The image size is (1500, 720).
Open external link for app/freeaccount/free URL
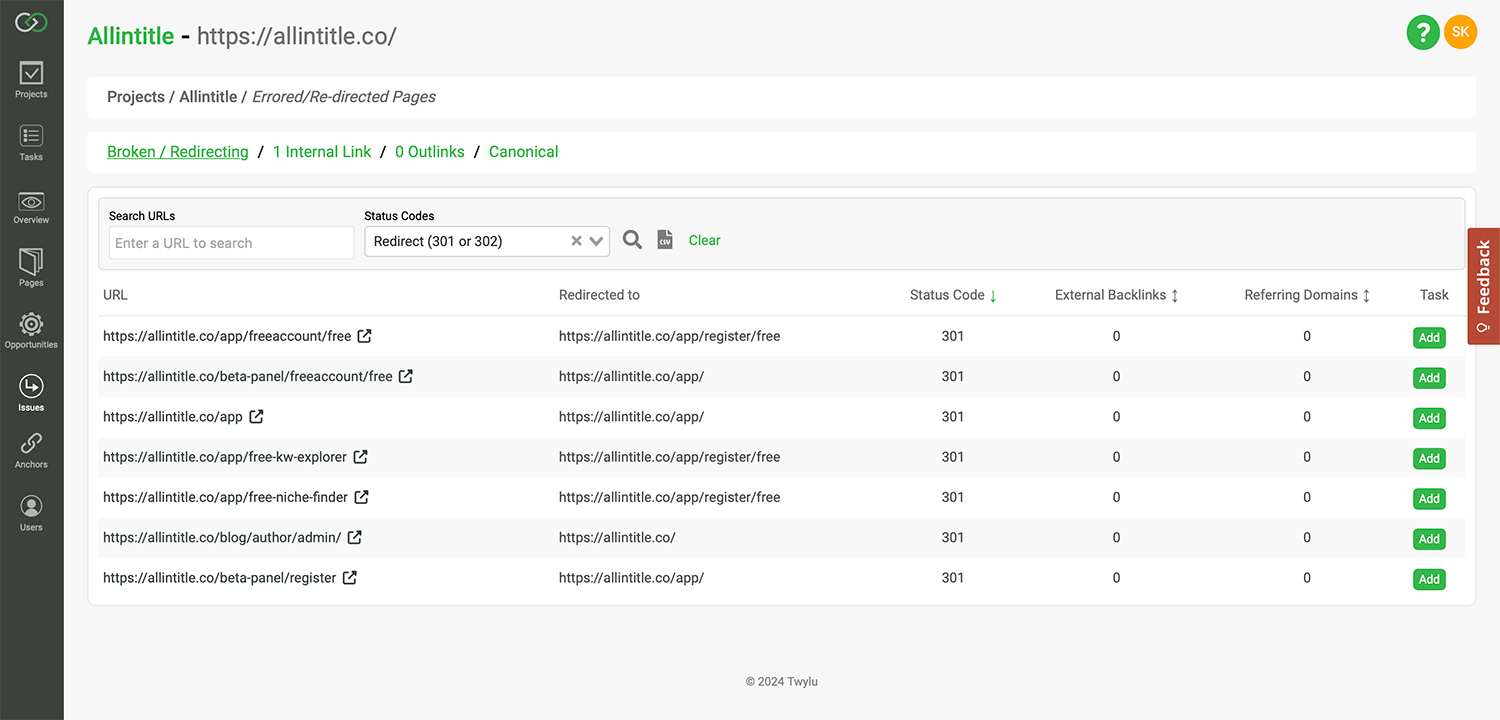pyautogui.click(x=365, y=336)
